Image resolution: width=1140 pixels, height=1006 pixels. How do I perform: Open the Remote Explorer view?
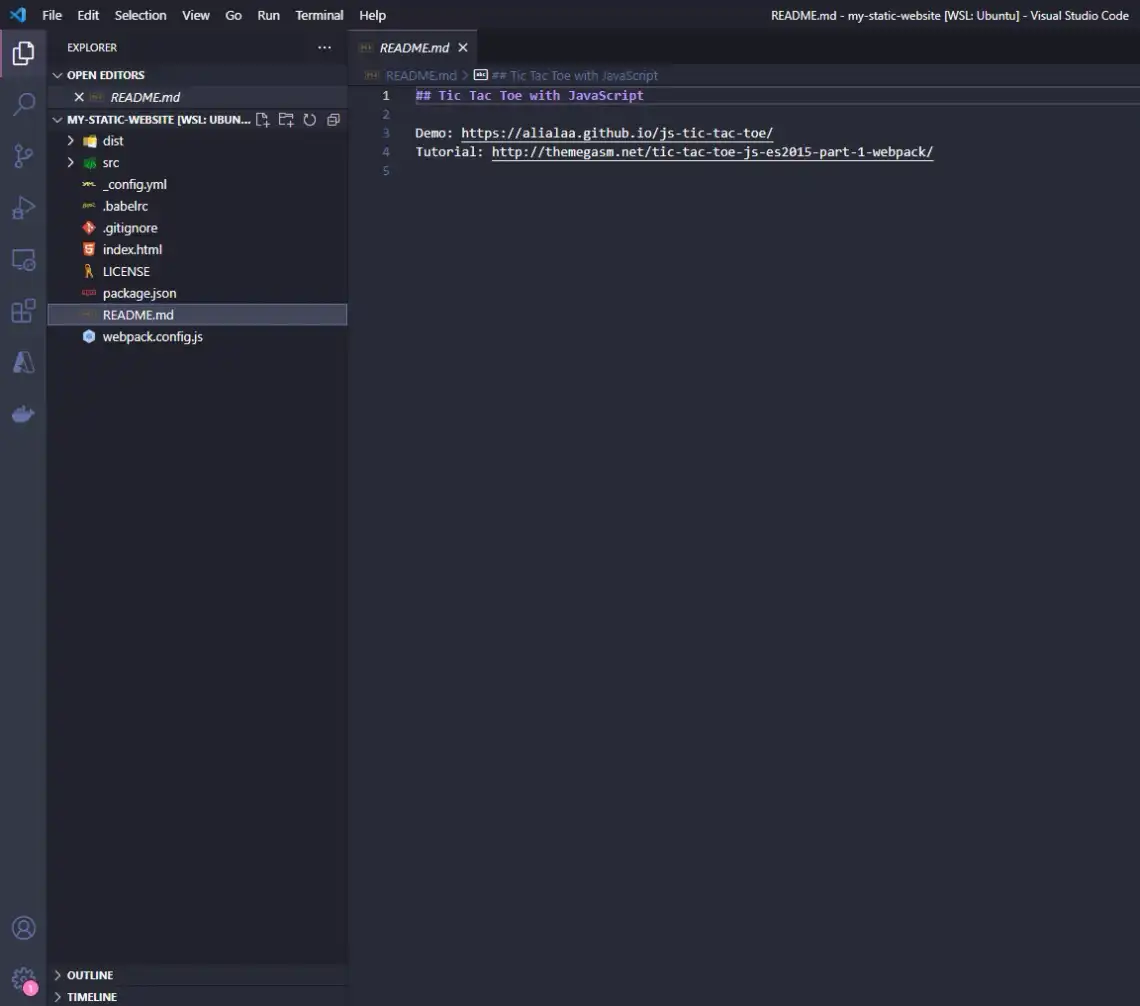click(23, 260)
